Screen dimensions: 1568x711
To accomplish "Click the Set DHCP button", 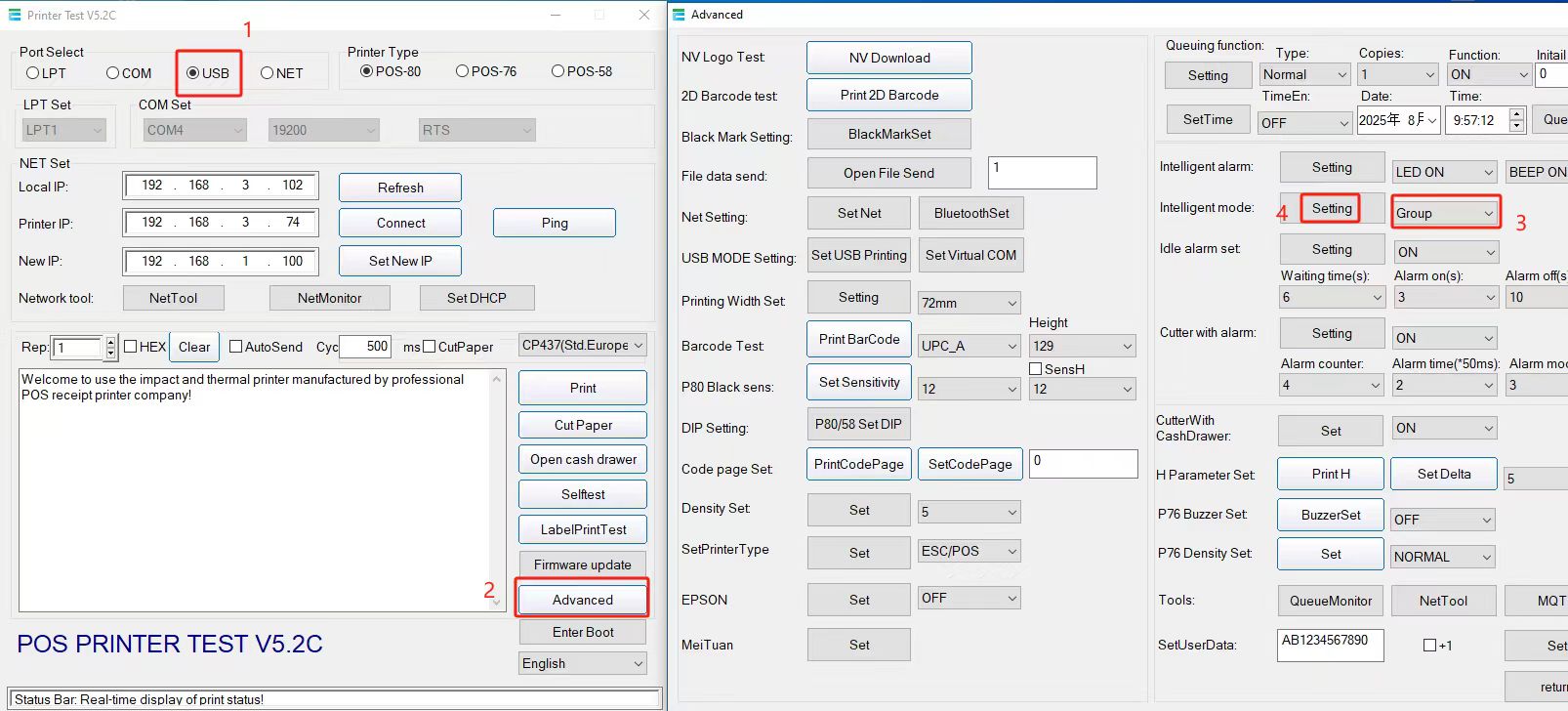I will pos(476,298).
